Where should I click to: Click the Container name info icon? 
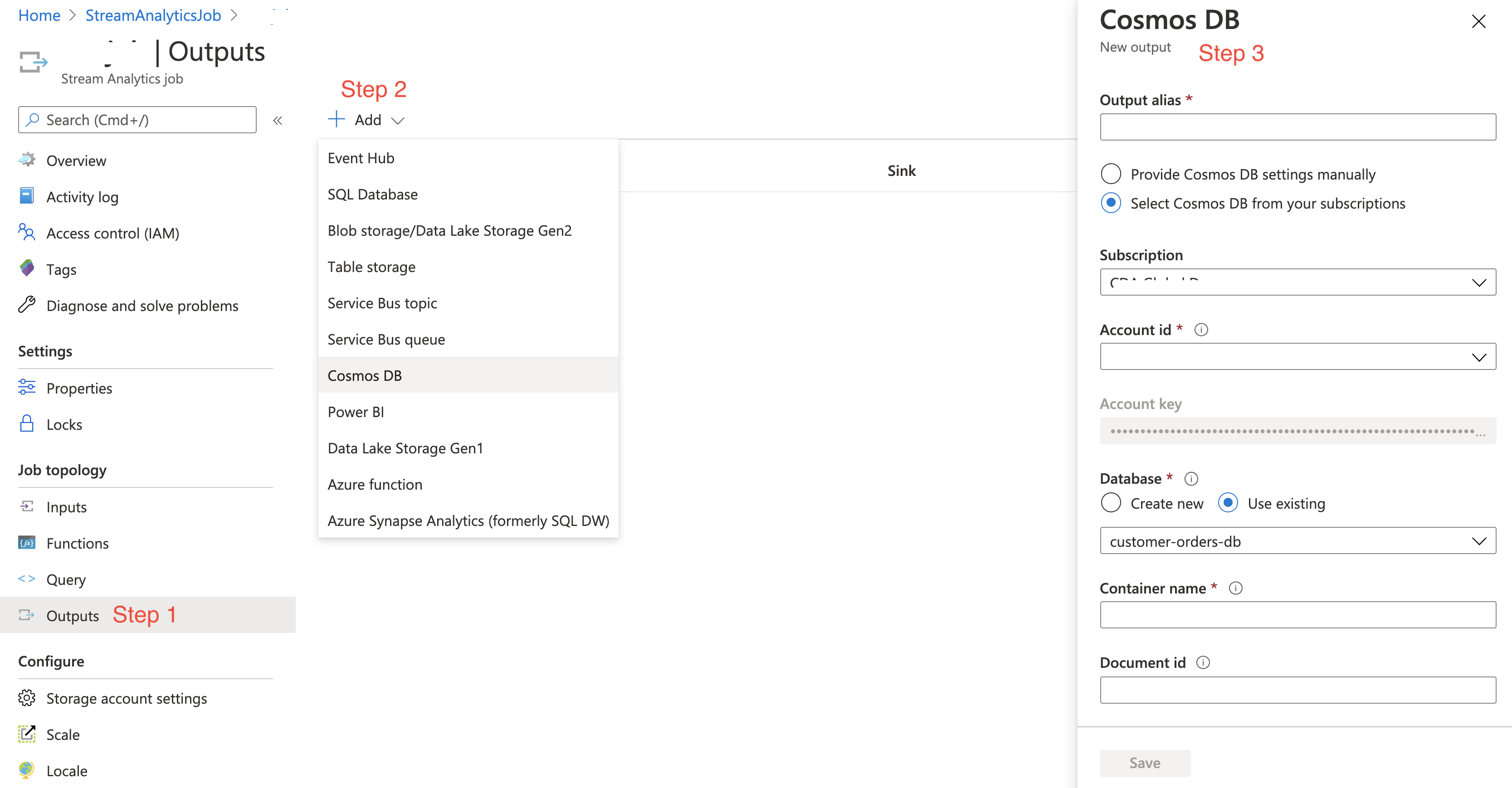[1235, 588]
